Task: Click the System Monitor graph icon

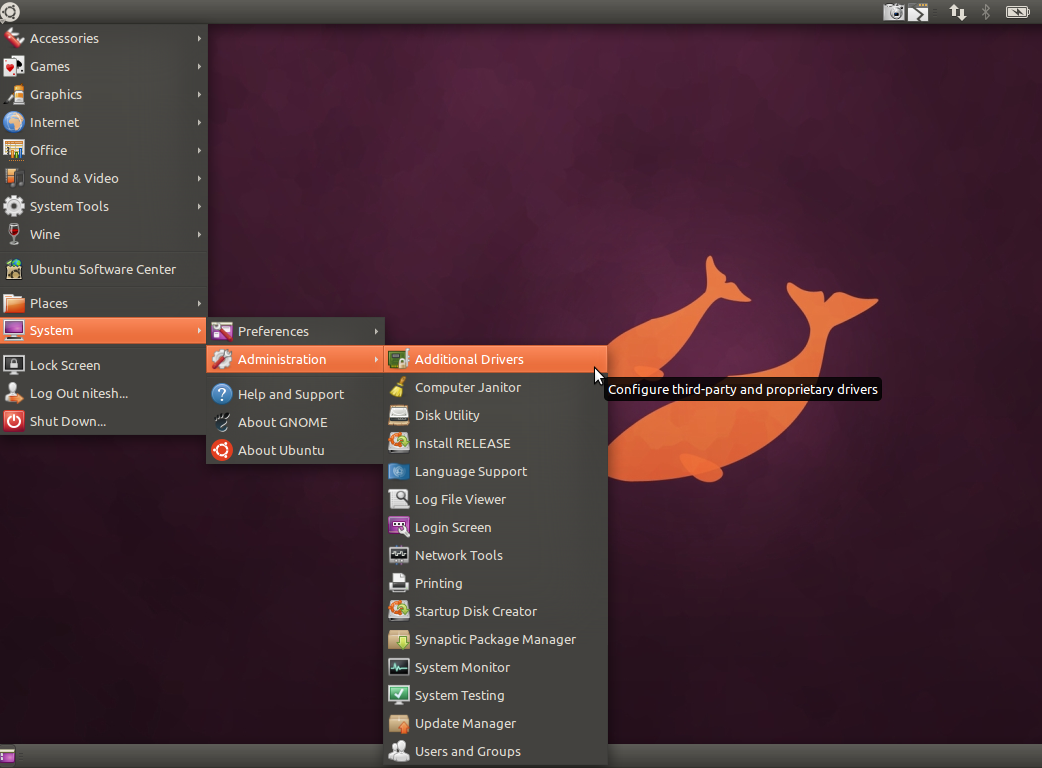Action: click(x=399, y=667)
